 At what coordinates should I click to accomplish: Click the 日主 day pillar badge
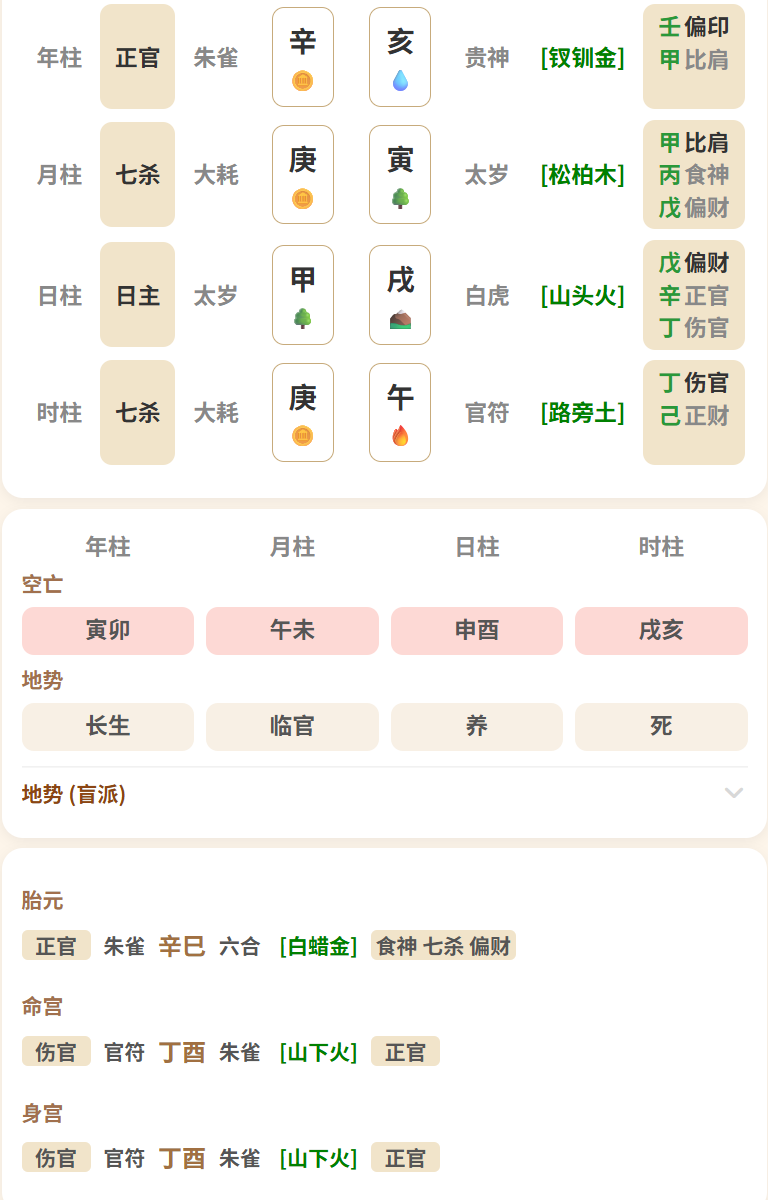(137, 294)
